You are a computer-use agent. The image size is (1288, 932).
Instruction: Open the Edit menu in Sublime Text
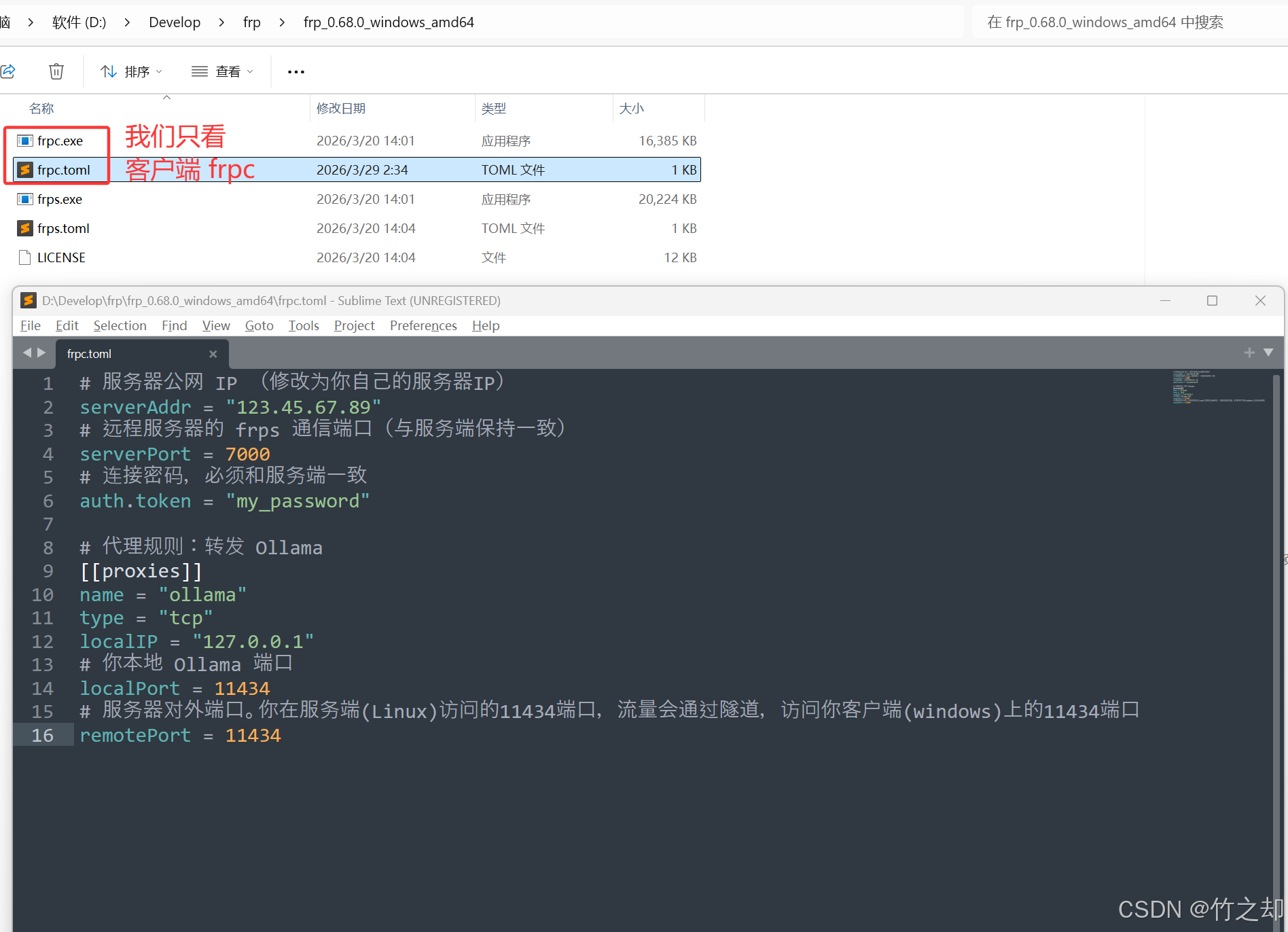[x=67, y=325]
